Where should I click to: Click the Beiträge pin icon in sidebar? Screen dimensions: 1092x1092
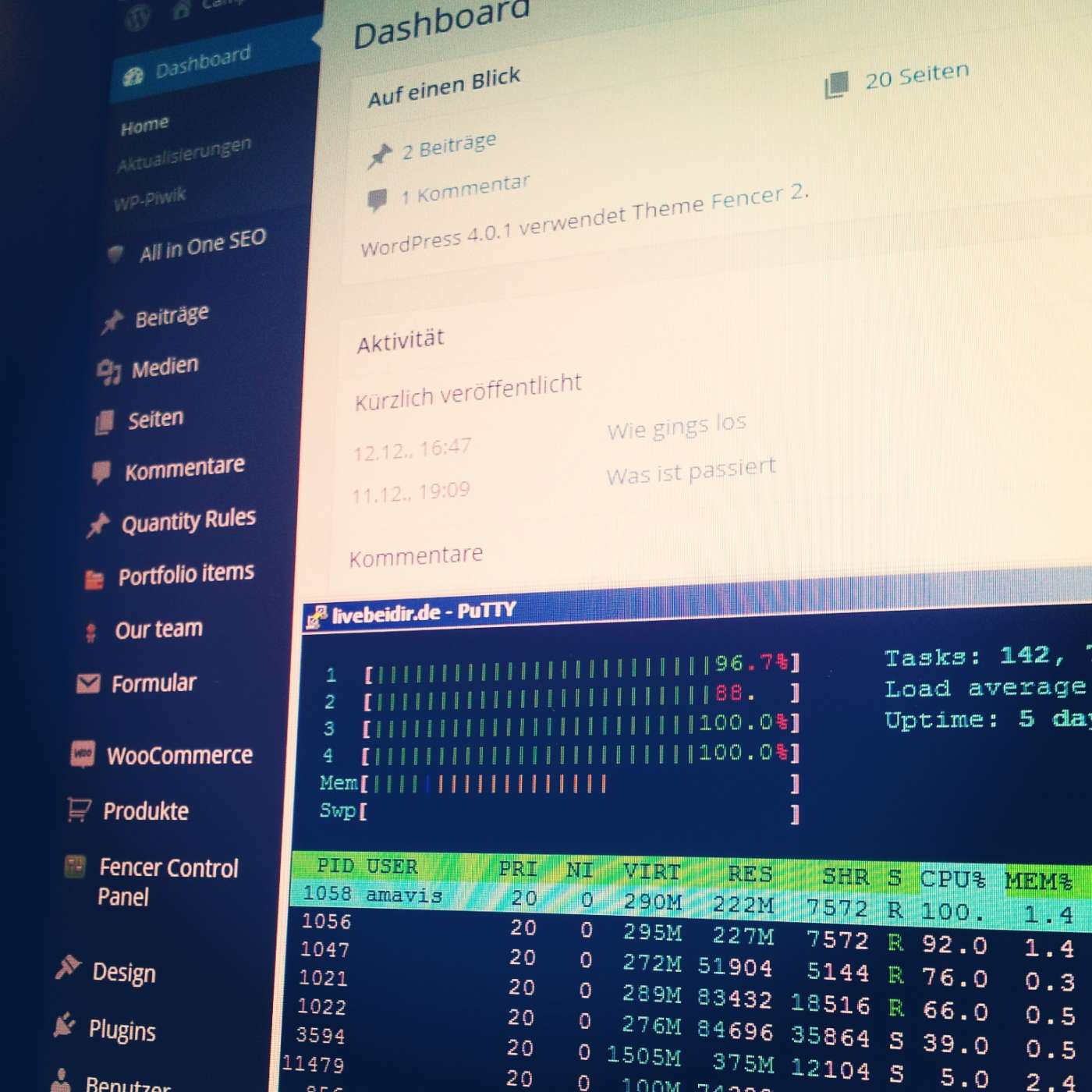(x=112, y=321)
